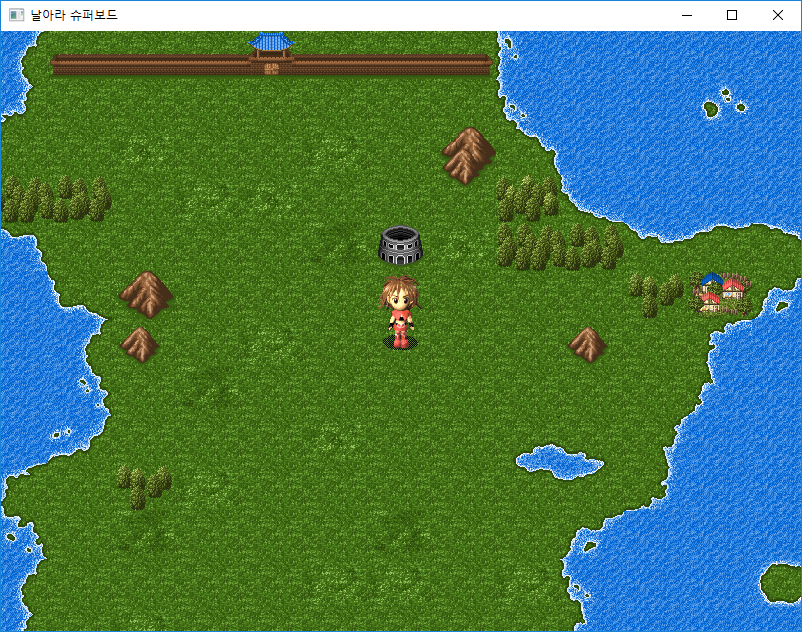Click the 날아라 슈퍼보드 window title text
Screen dimensions: 802x632
(74, 15)
